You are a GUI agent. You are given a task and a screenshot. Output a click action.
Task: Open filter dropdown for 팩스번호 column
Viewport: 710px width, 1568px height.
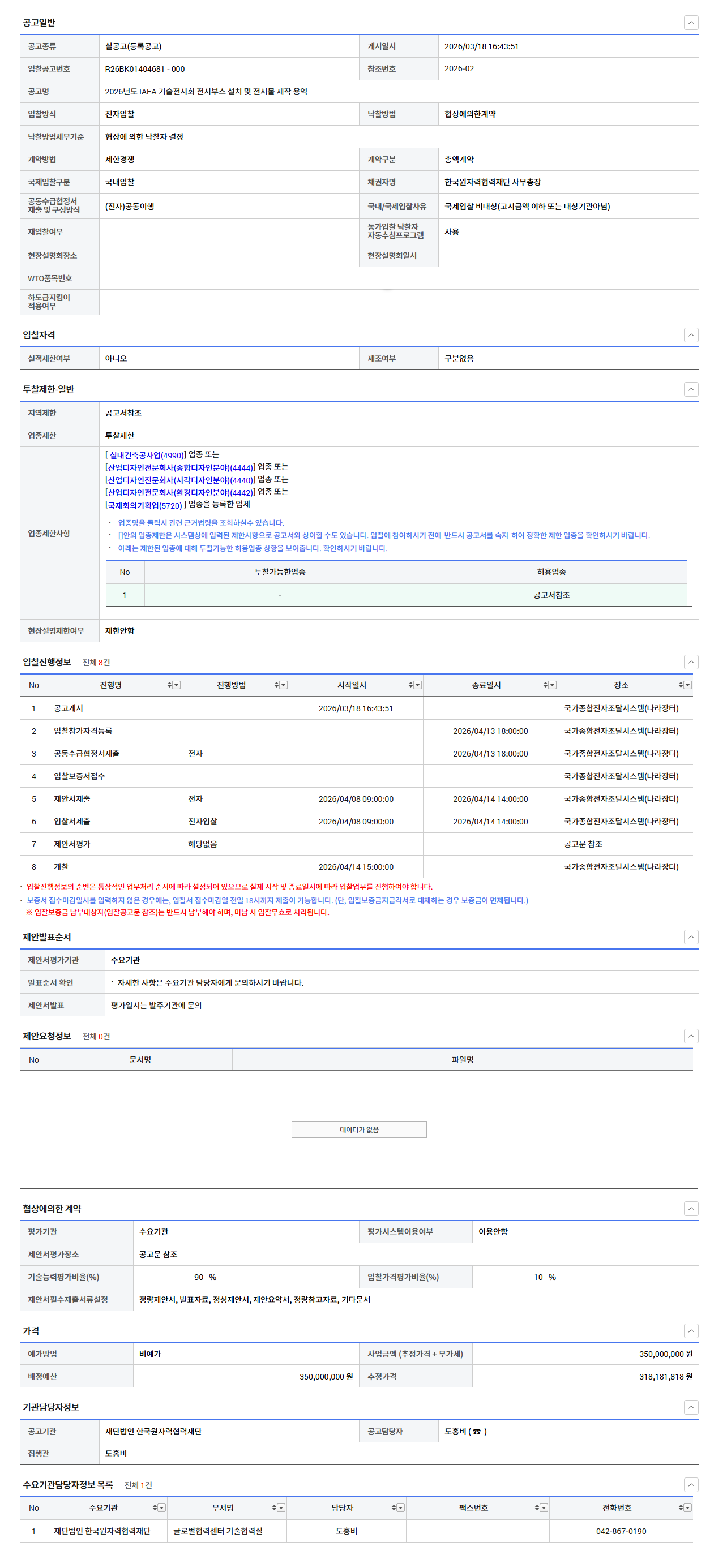click(x=544, y=1507)
